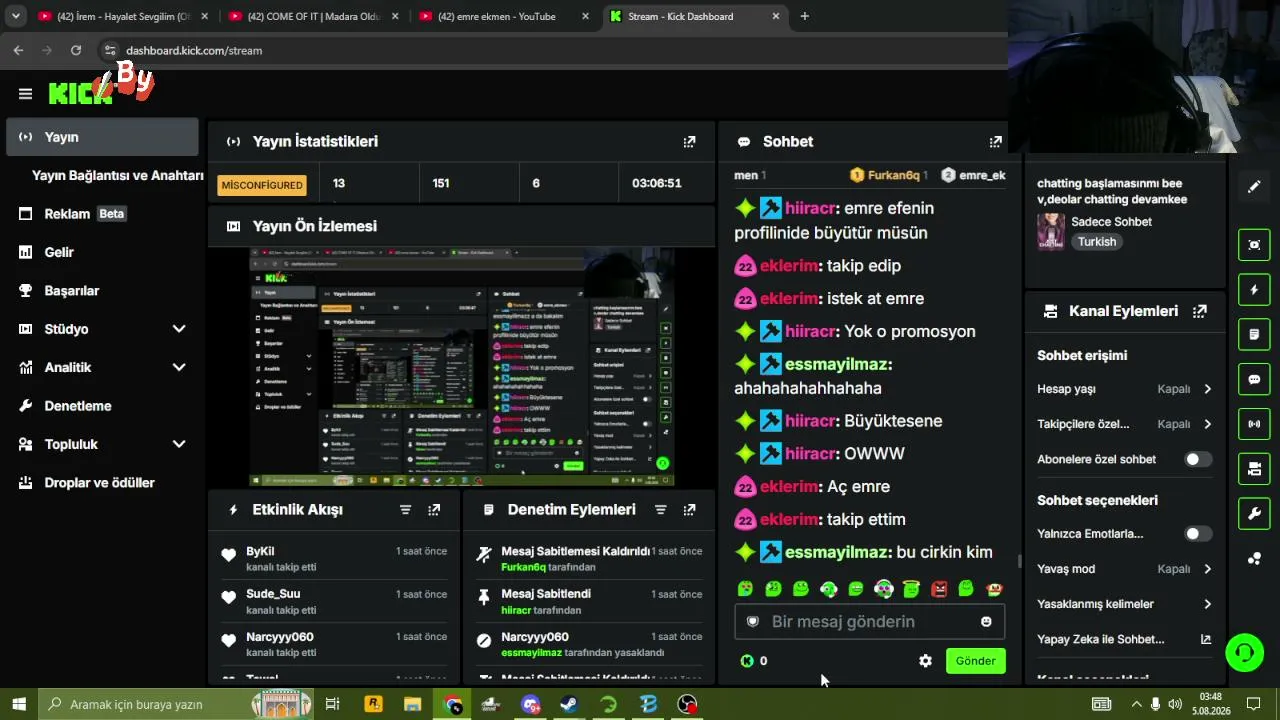
Task: Open Droplar ve ödüller sidebar item
Action: (102, 483)
